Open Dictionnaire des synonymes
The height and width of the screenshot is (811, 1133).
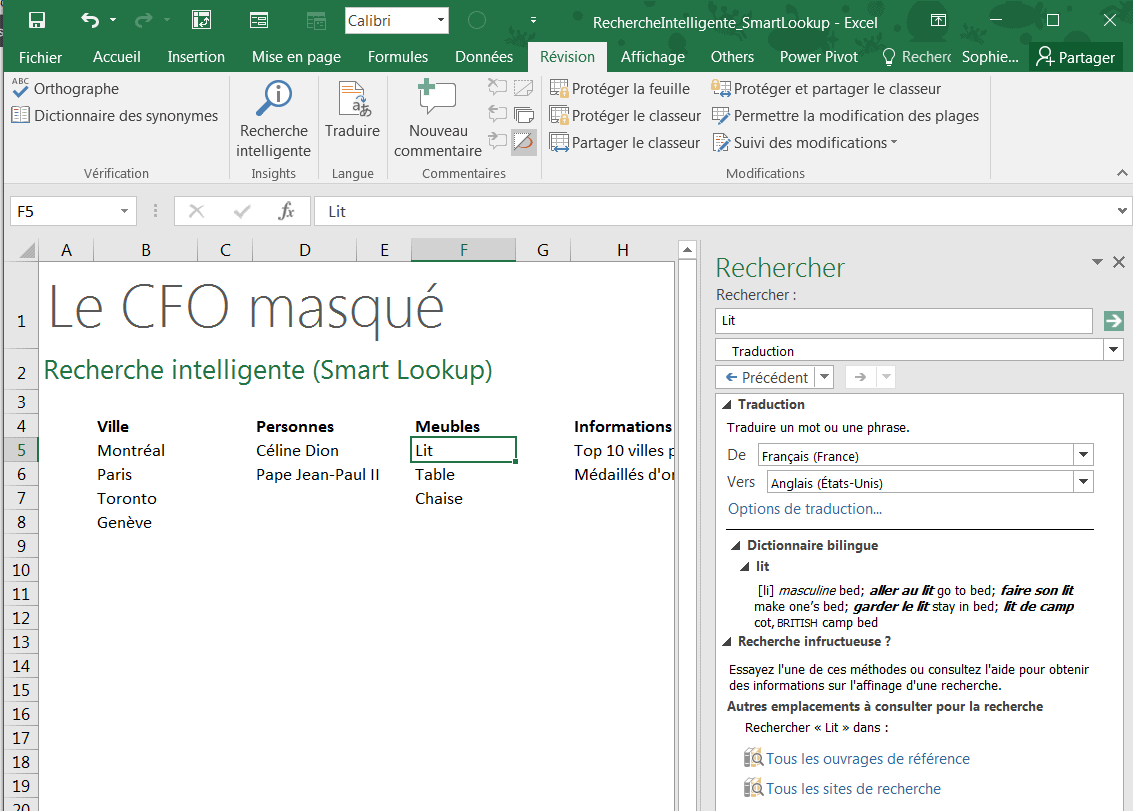click(115, 116)
